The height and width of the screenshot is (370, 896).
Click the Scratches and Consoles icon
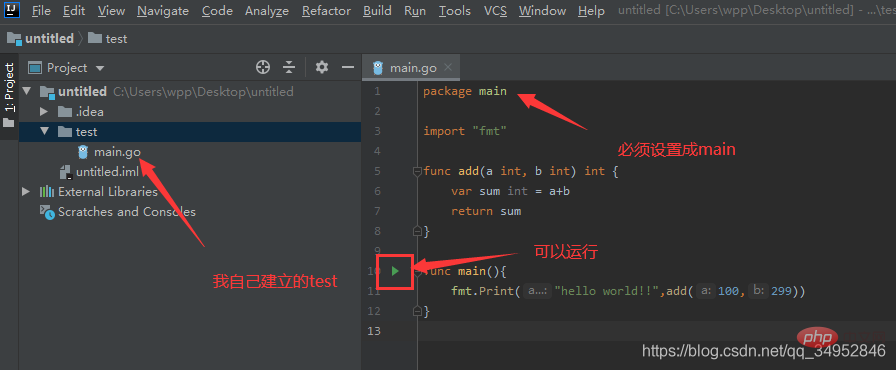tap(46, 212)
